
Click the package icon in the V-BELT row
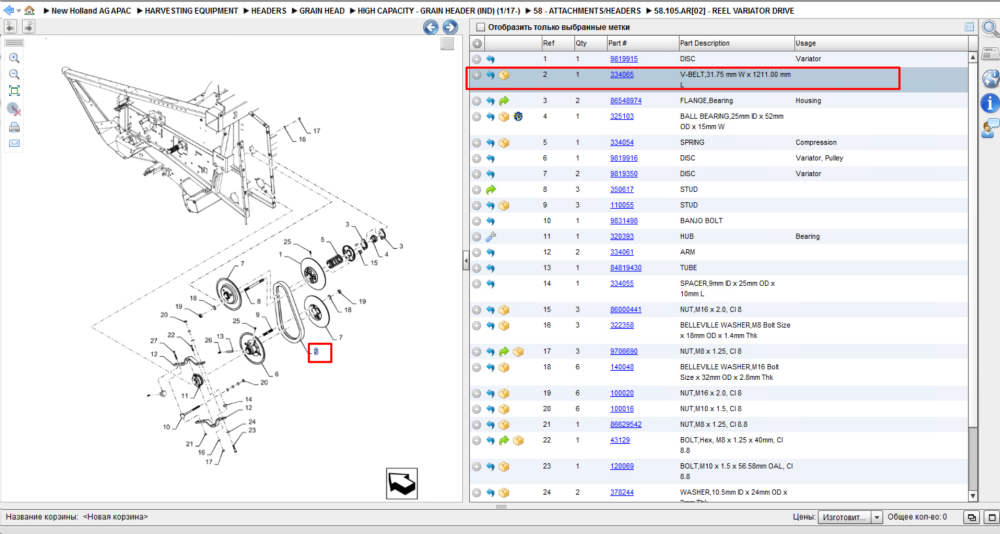504,75
